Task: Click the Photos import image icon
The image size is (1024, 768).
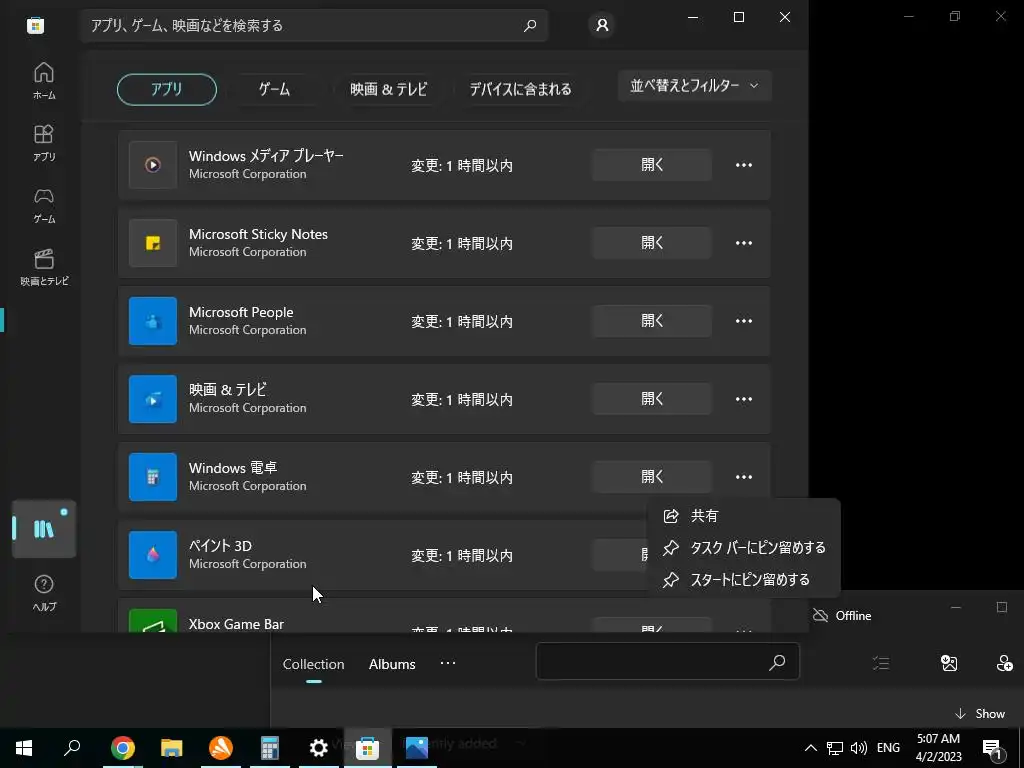Action: pyautogui.click(x=949, y=664)
